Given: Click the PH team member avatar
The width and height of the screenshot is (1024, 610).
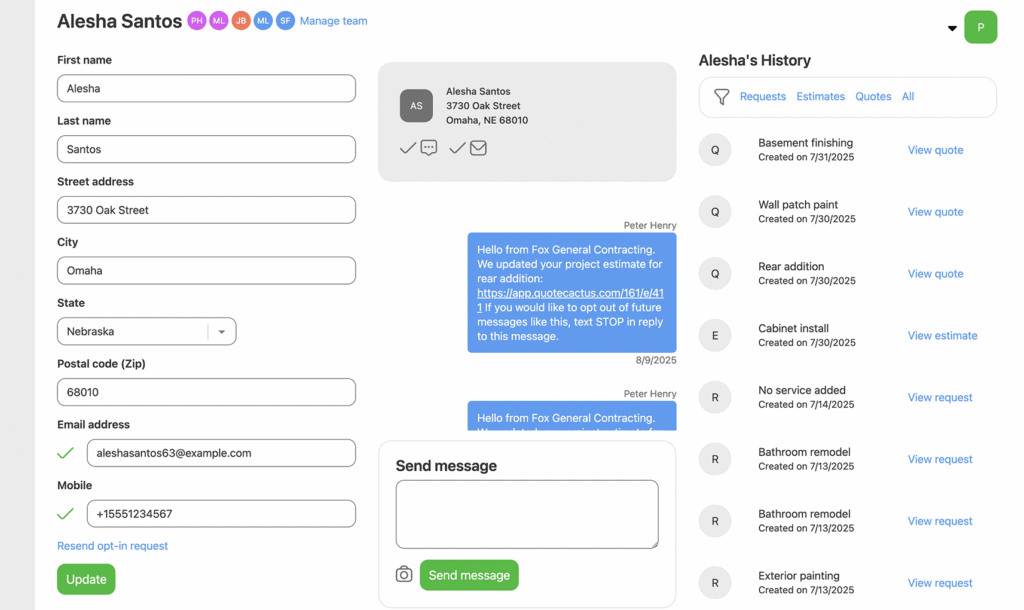Looking at the screenshot, I should click(197, 21).
